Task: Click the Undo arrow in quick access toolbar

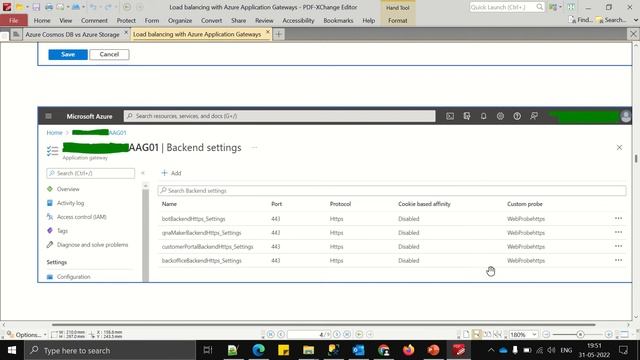Action: (93, 7)
